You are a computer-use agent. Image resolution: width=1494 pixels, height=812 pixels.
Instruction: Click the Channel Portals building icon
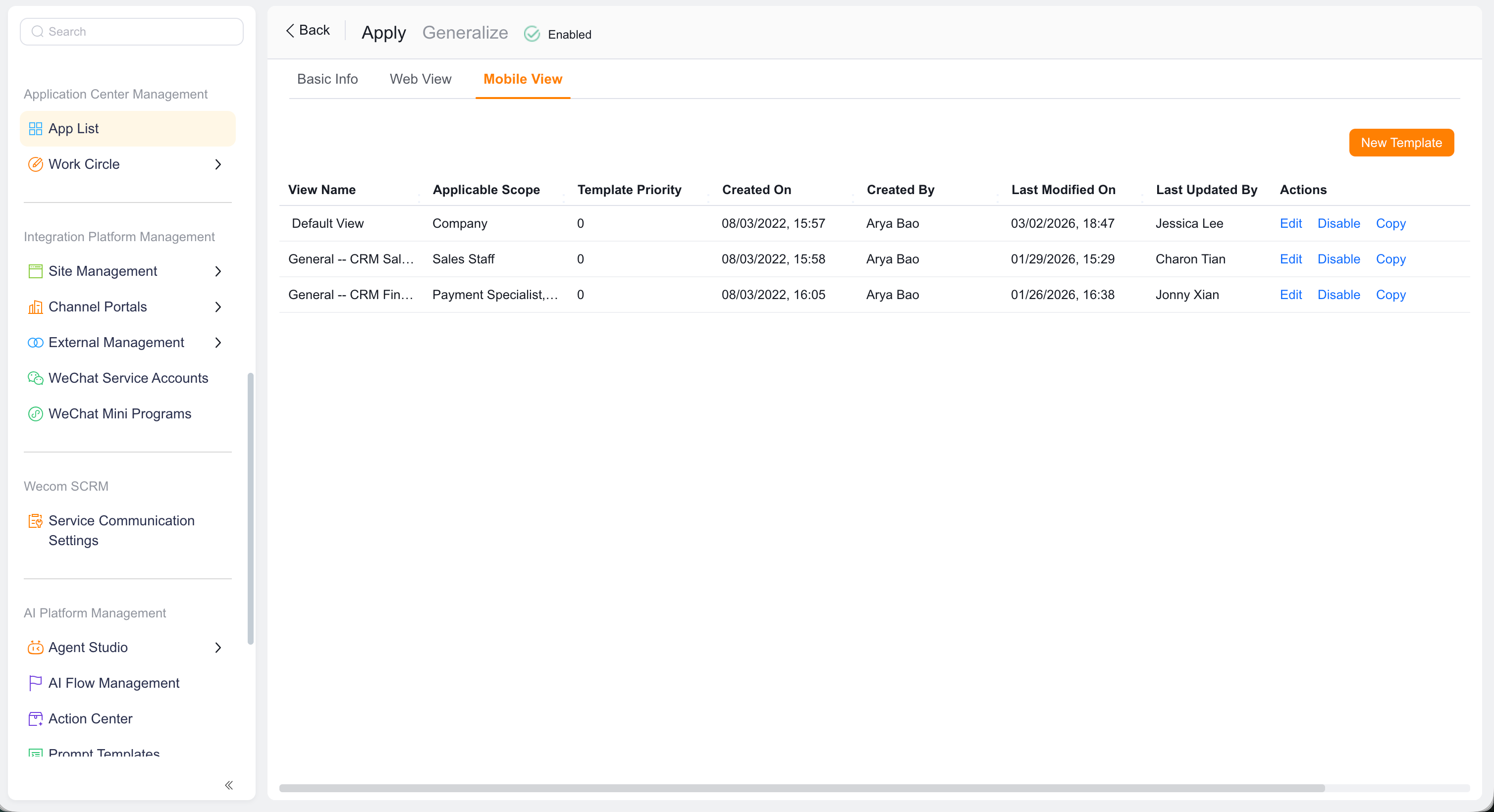[x=35, y=306]
